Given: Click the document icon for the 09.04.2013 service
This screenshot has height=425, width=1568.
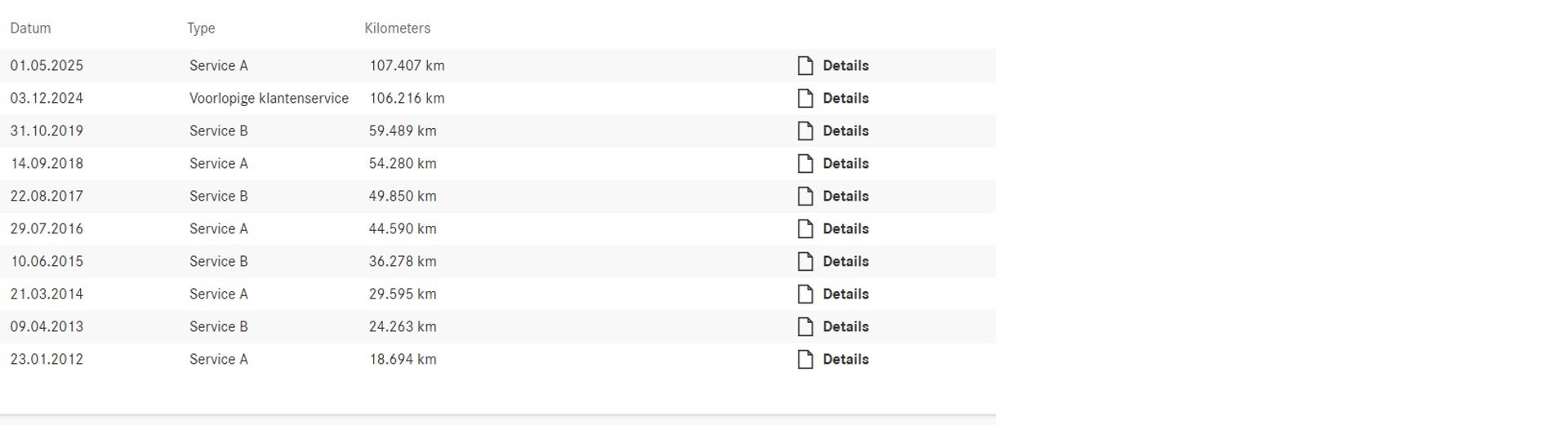Looking at the screenshot, I should (x=805, y=327).
